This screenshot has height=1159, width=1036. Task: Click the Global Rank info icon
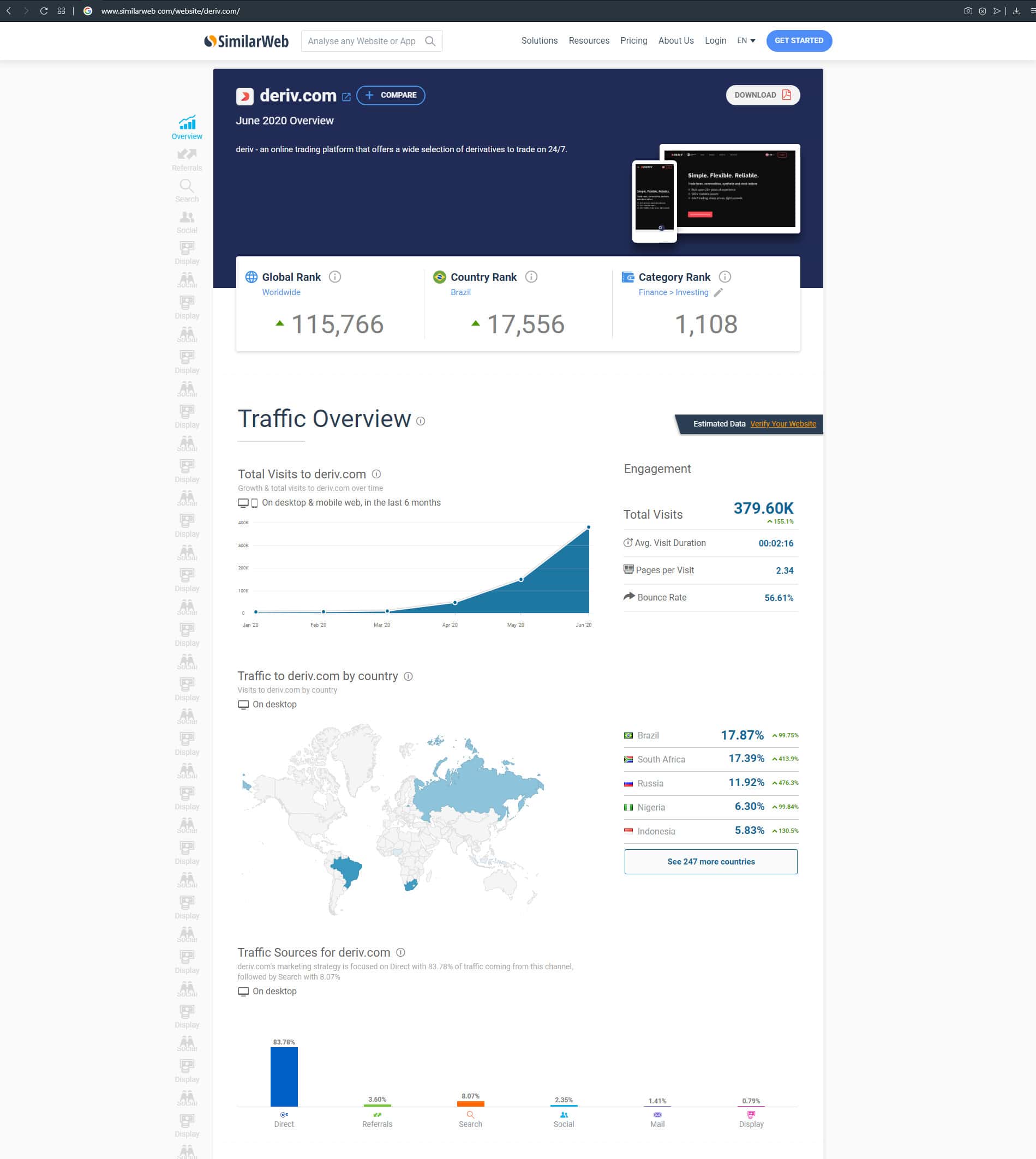(335, 277)
